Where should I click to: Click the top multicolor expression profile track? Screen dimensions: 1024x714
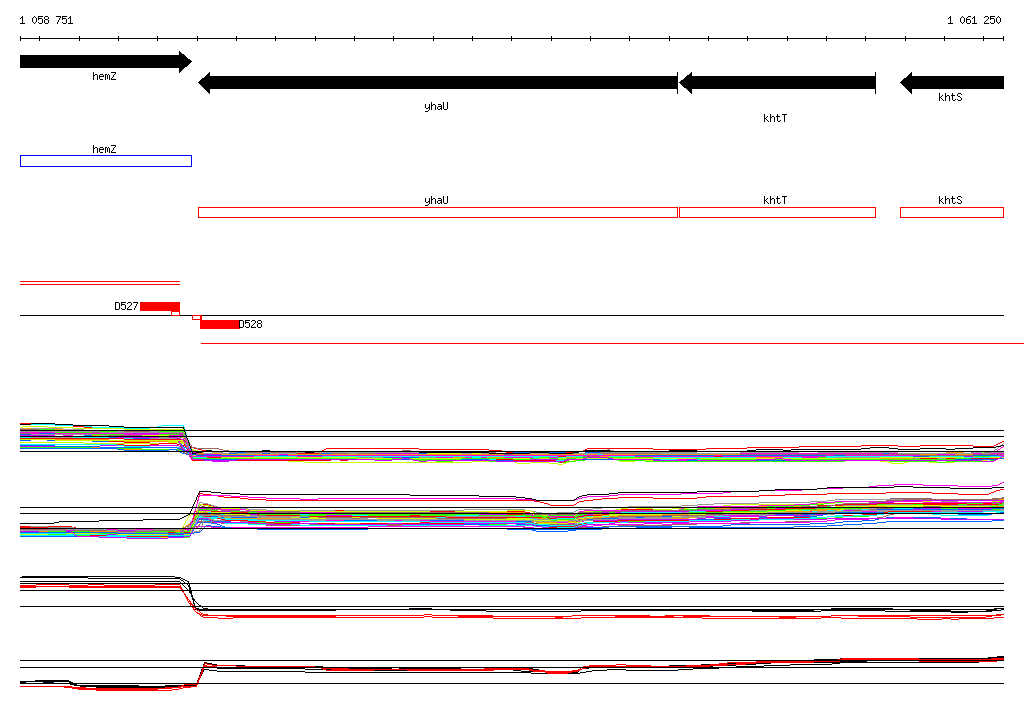point(512,444)
